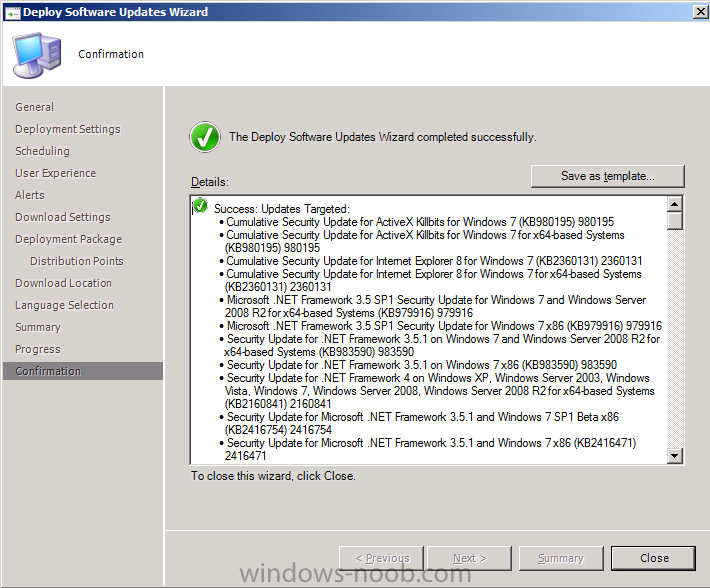Click the .NET 3.5 SP1 x64 (KB979916) entry
Image resolution: width=710 pixels, height=588 pixels.
click(x=435, y=306)
